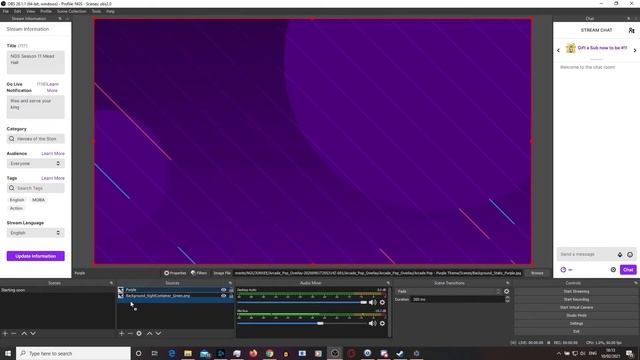640x360 pixels.
Task: Hide Background_RightContainer_Green source eye icon
Action: pos(223,296)
